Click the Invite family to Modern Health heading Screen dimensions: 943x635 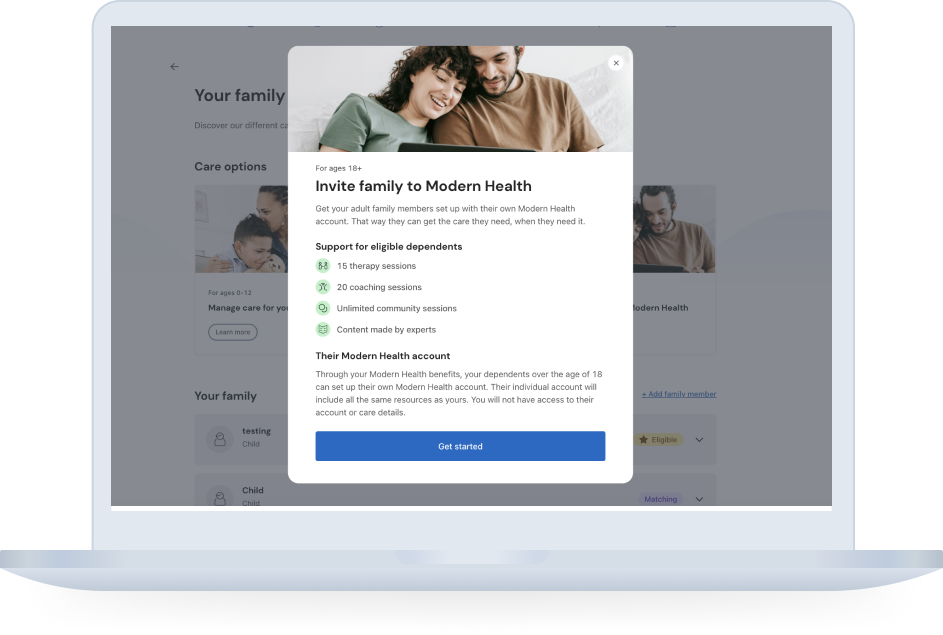[423, 186]
